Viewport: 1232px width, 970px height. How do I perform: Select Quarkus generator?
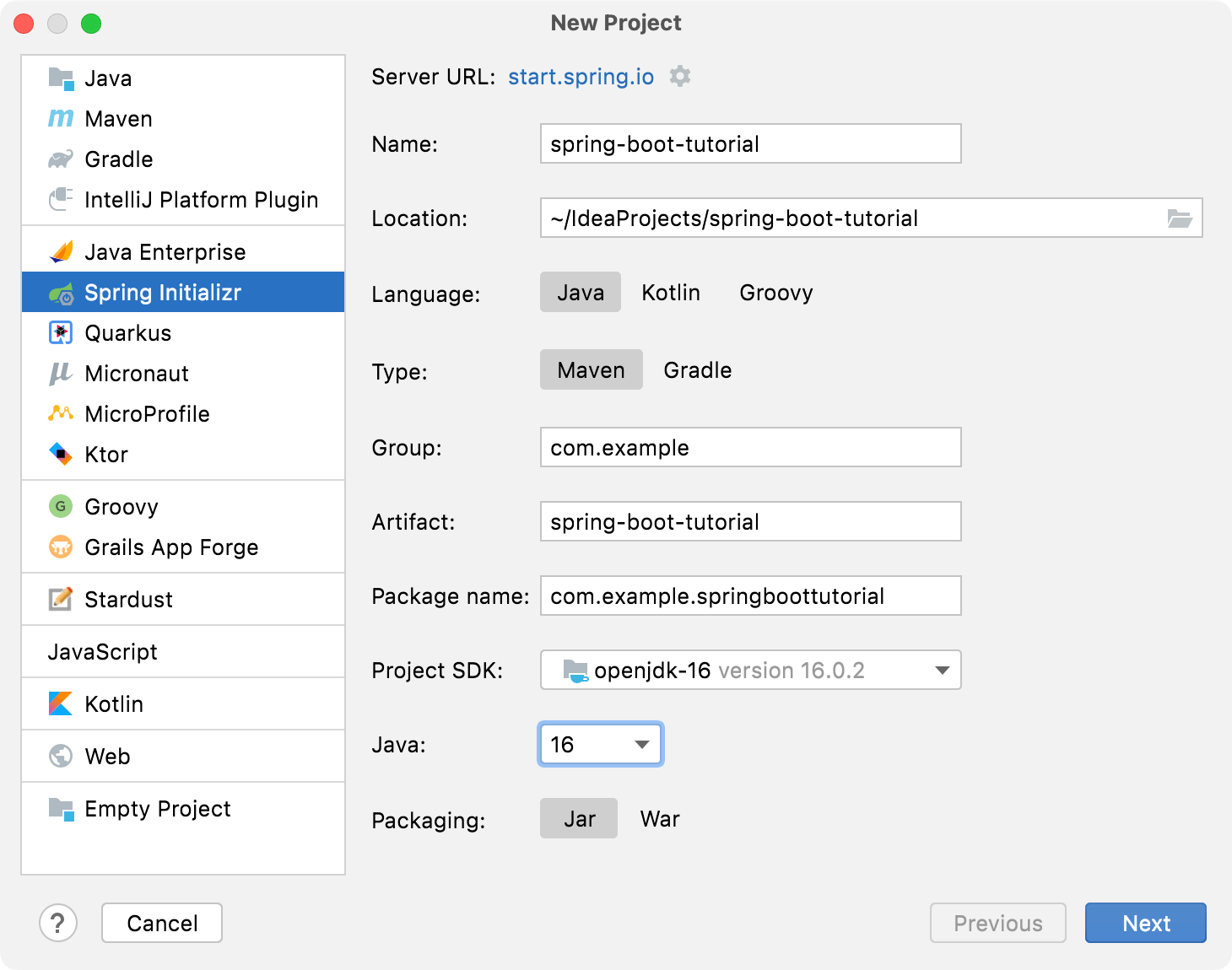[x=183, y=333]
